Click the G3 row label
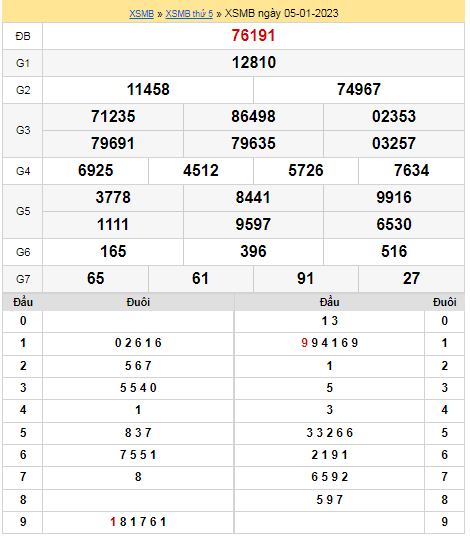Viewport: 470px width, 537px height. click(x=23, y=130)
